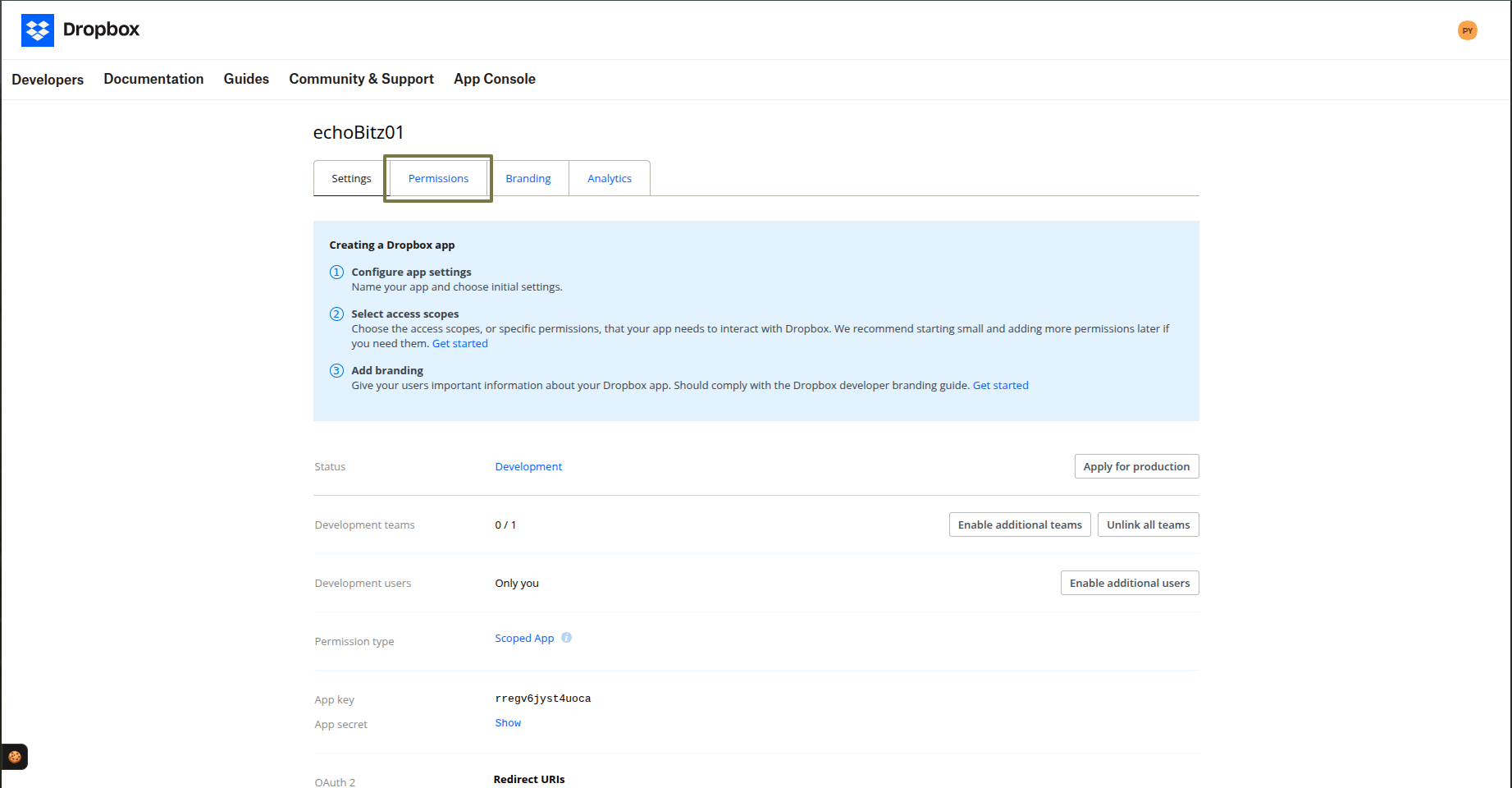Click the echoBitz01 app title
The width and height of the screenshot is (1512, 788).
(359, 132)
